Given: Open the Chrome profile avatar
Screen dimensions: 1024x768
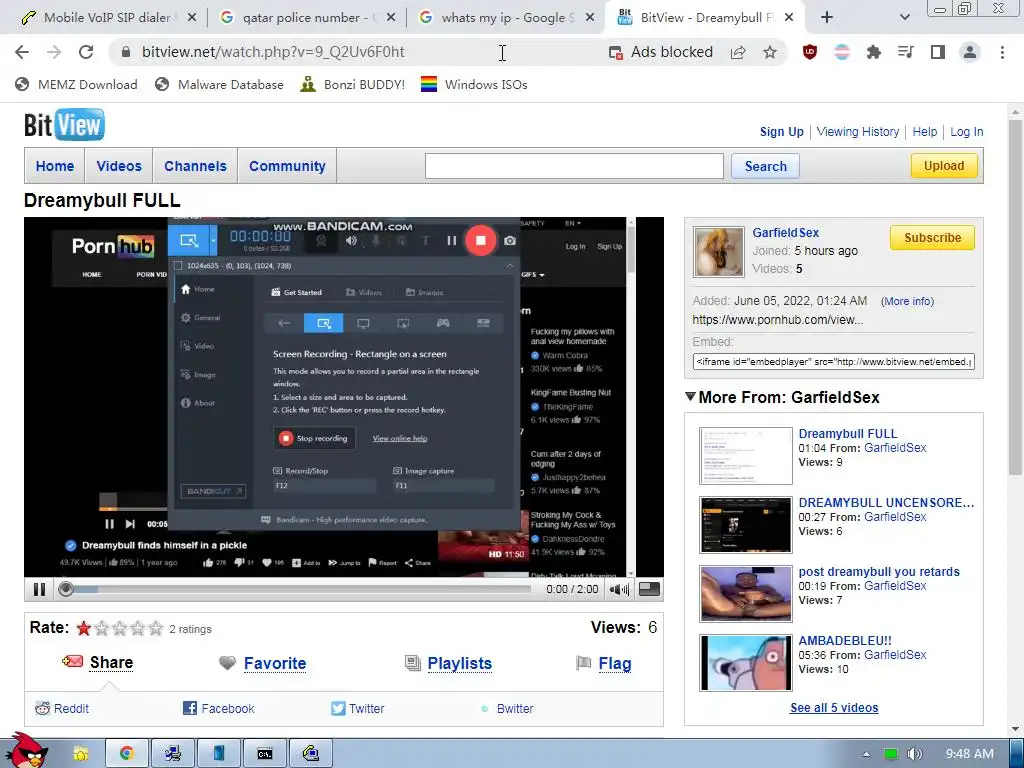Looking at the screenshot, I should pos(970,52).
